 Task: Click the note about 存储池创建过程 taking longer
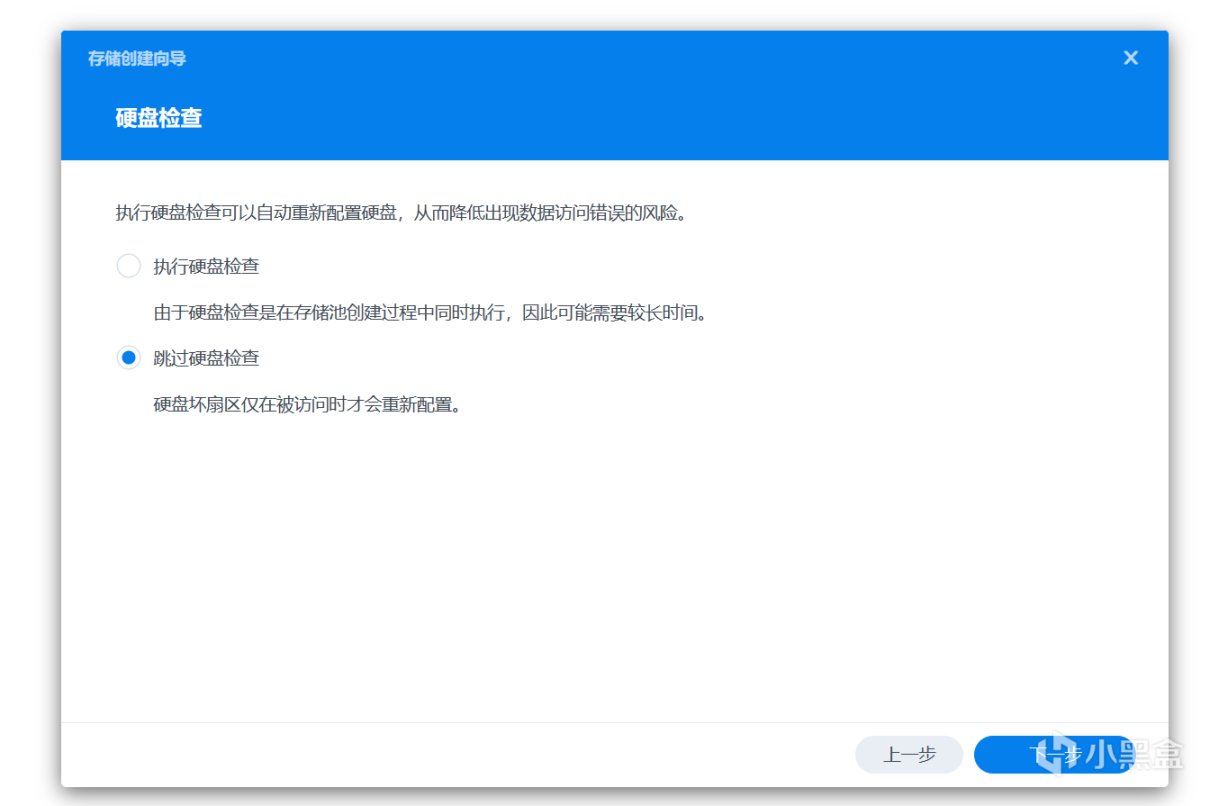[430, 312]
